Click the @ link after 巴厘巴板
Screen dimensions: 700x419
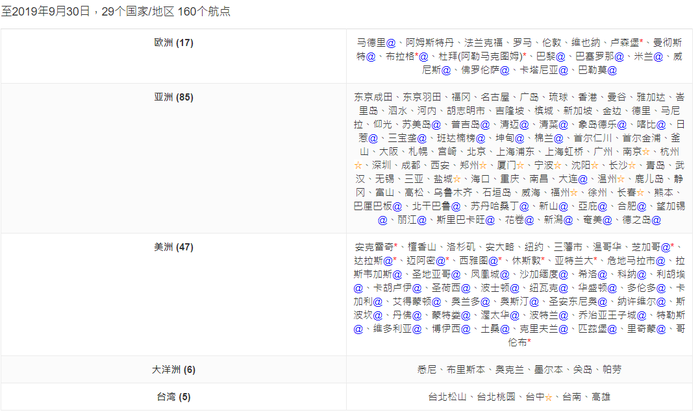(x=397, y=207)
